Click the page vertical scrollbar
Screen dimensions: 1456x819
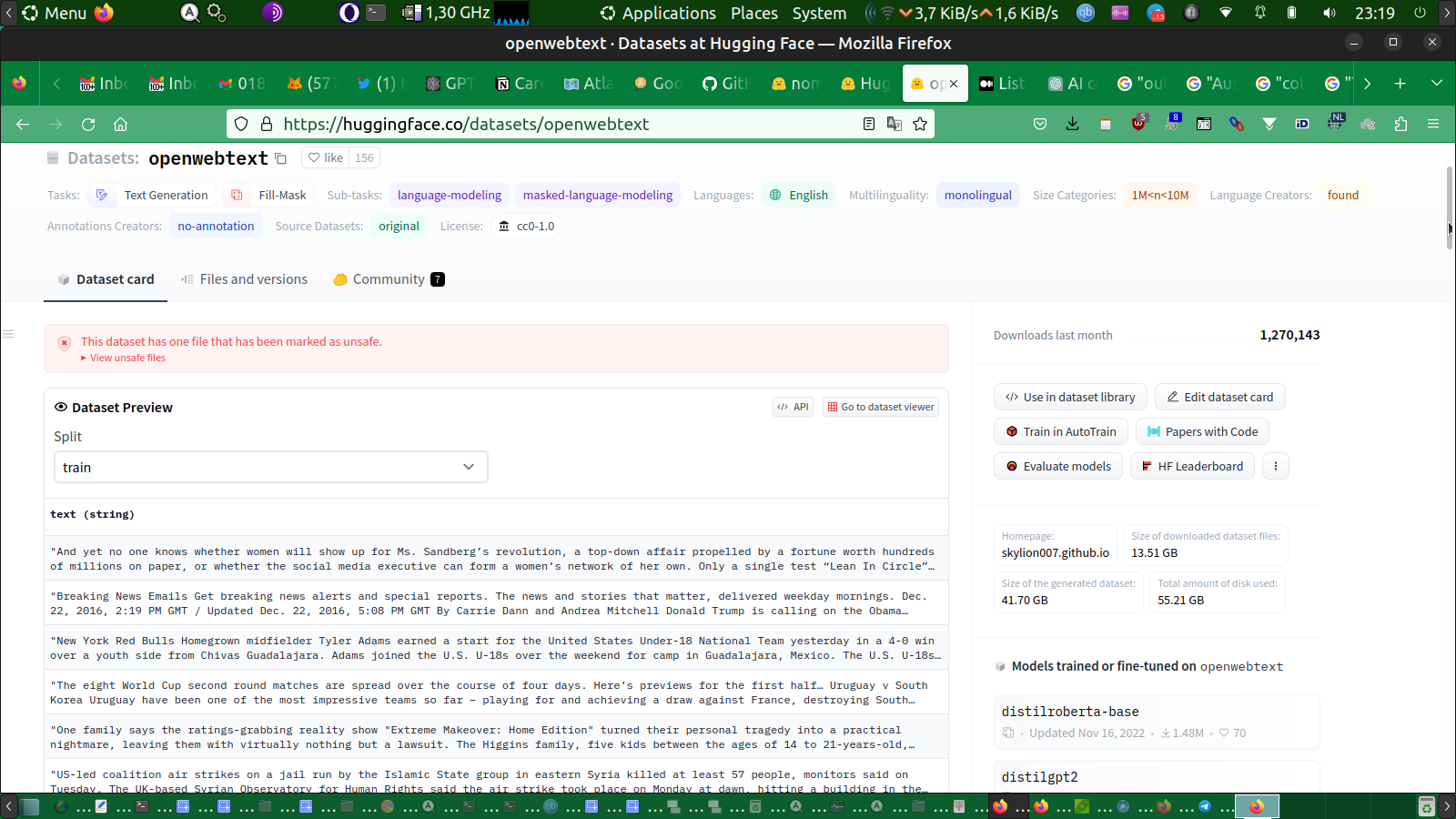[x=1451, y=207]
